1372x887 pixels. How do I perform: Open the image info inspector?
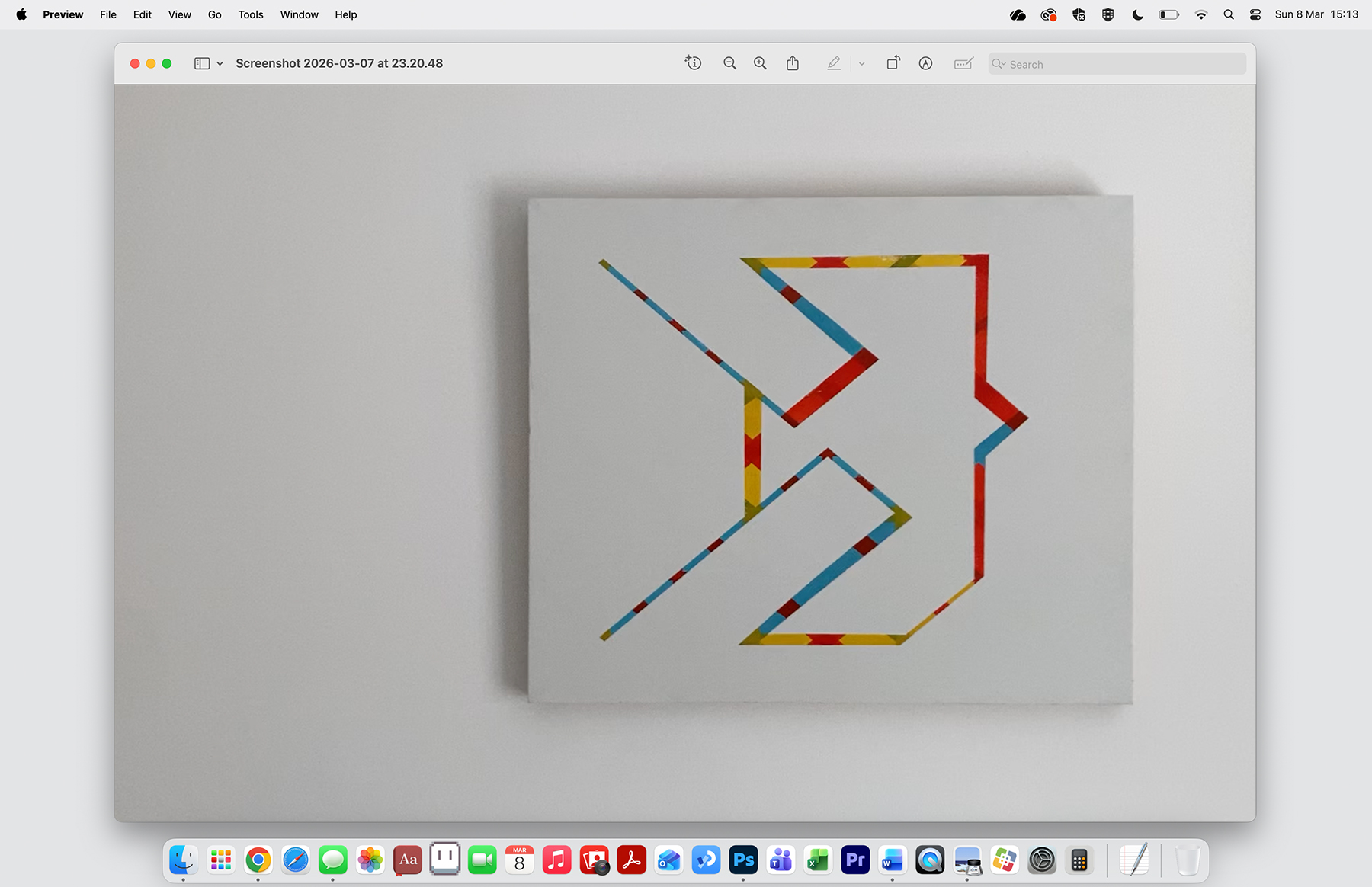click(693, 63)
